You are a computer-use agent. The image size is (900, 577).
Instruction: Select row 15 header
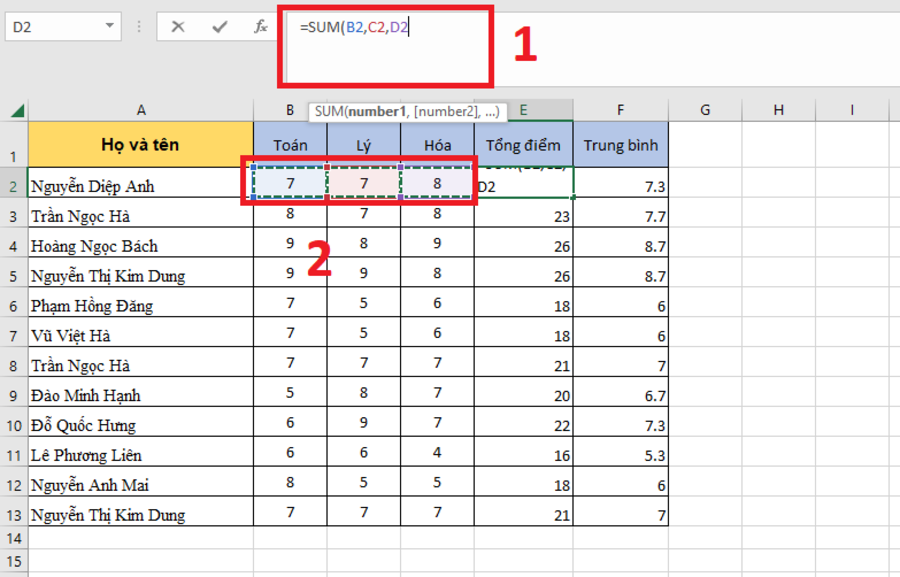click(x=13, y=561)
